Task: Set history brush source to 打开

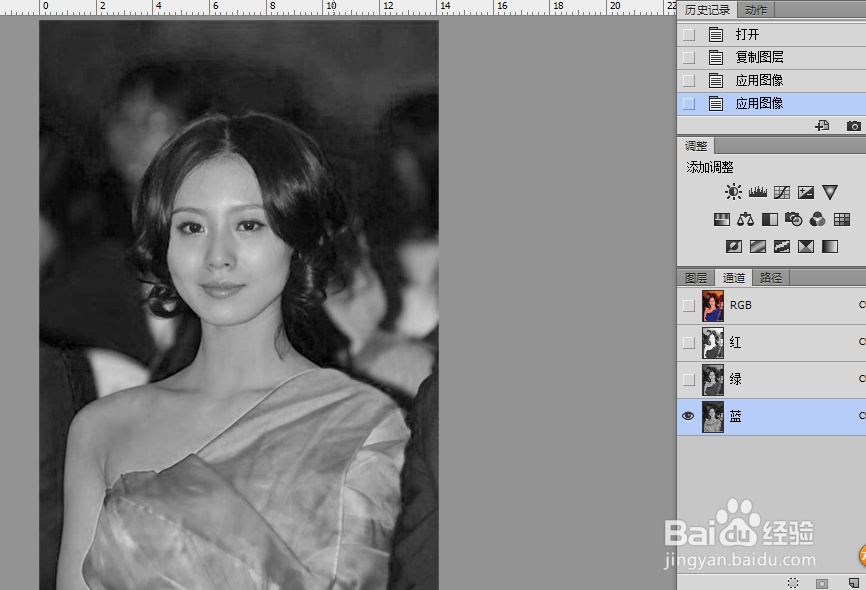Action: point(689,35)
